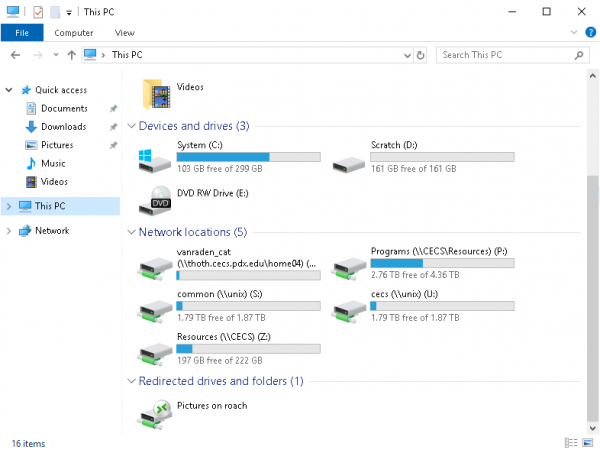The width and height of the screenshot is (600, 453).
Task: Switch to details view in status bar
Action: (x=570, y=442)
